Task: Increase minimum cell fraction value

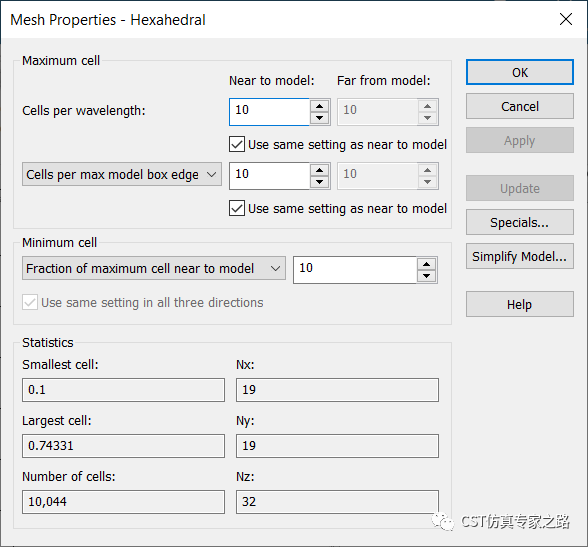Action: tap(426, 264)
